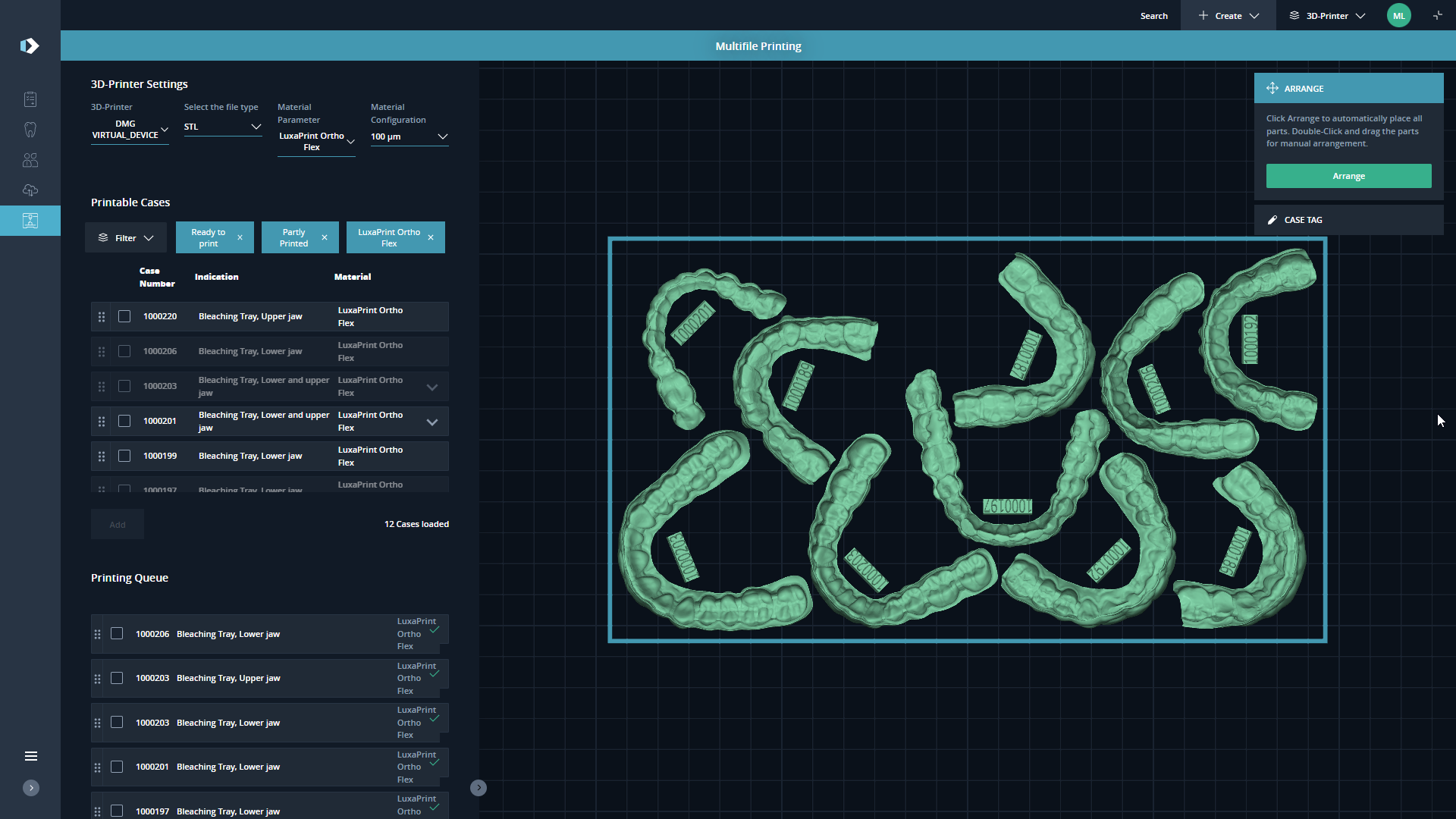The width and height of the screenshot is (1456, 819).
Task: Click the drag handle of queue 1000203 Lower jaw
Action: click(97, 723)
